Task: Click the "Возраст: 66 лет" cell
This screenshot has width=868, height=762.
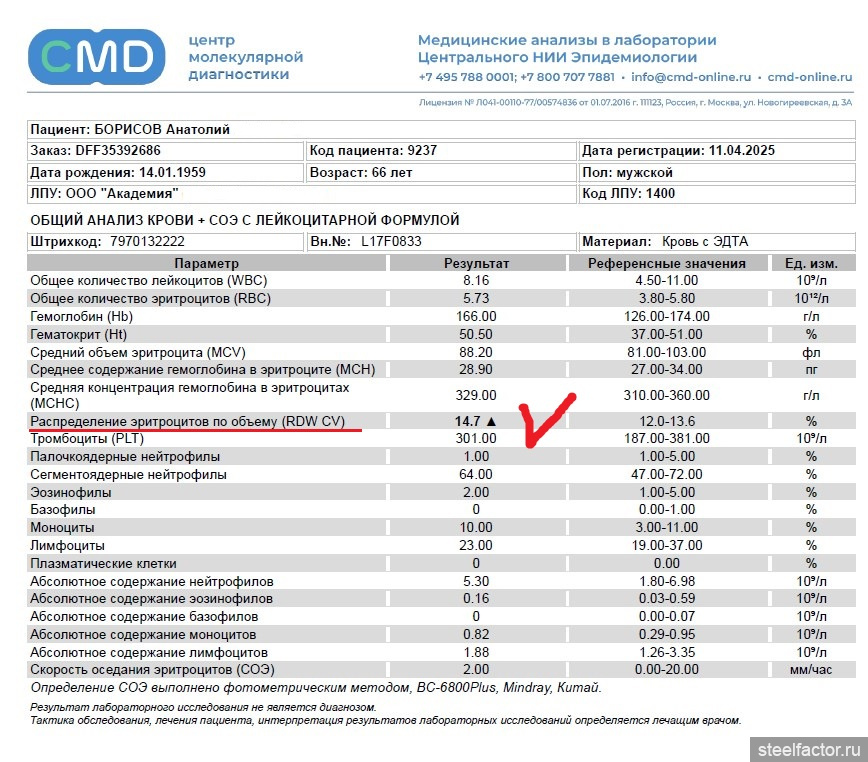Action: point(441,172)
